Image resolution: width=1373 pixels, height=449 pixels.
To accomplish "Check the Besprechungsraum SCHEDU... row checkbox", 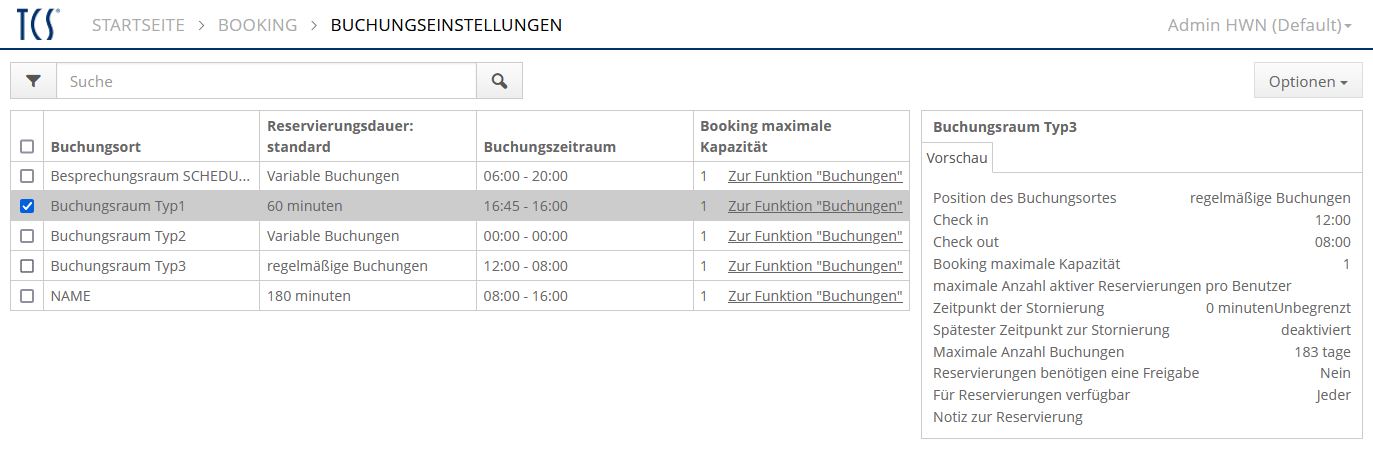I will [x=27, y=176].
